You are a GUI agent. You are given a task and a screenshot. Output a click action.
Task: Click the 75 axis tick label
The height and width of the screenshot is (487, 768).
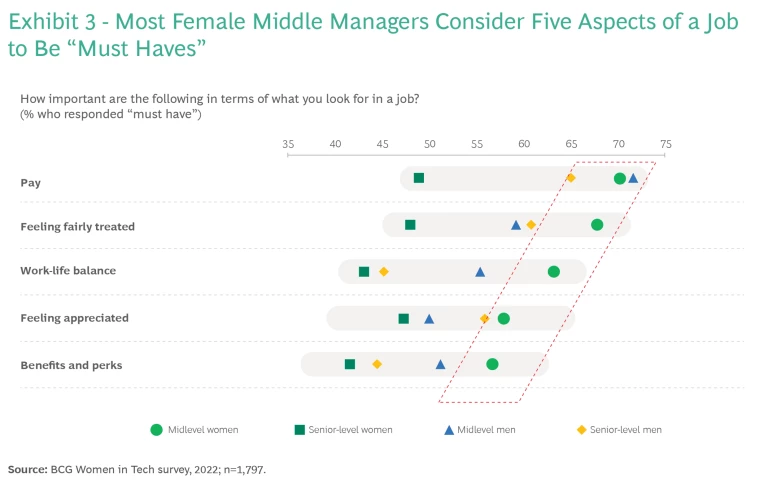pyautogui.click(x=666, y=145)
